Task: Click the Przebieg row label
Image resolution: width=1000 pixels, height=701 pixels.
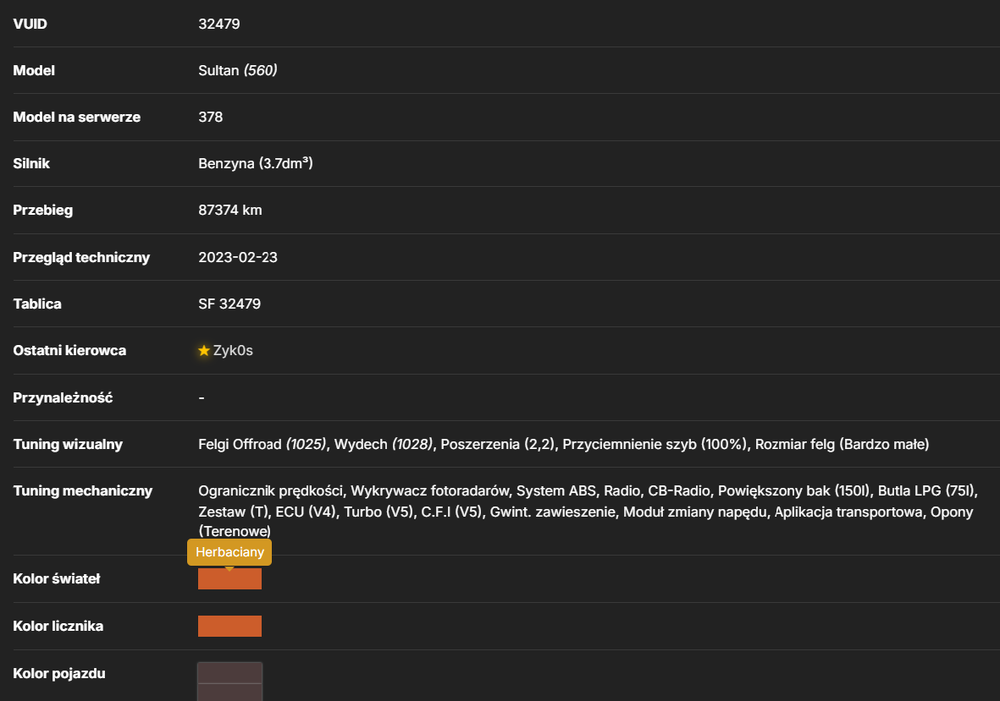Action: point(43,210)
